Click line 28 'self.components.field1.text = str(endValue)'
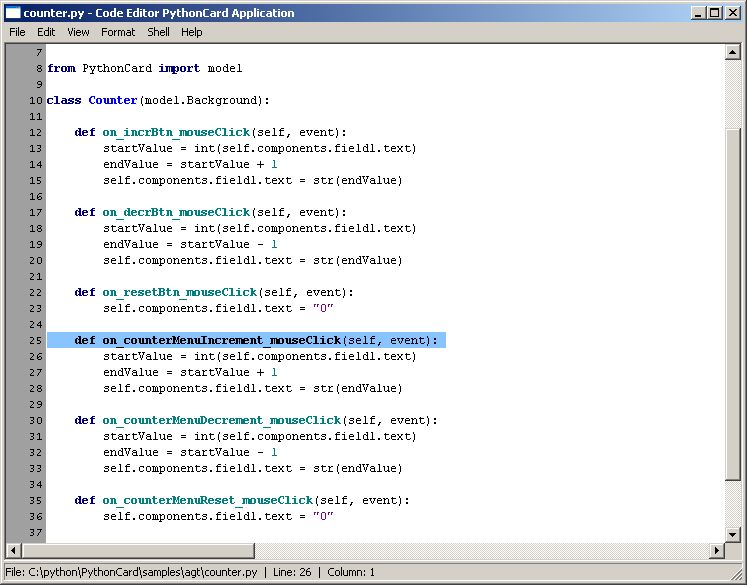 (x=252, y=389)
